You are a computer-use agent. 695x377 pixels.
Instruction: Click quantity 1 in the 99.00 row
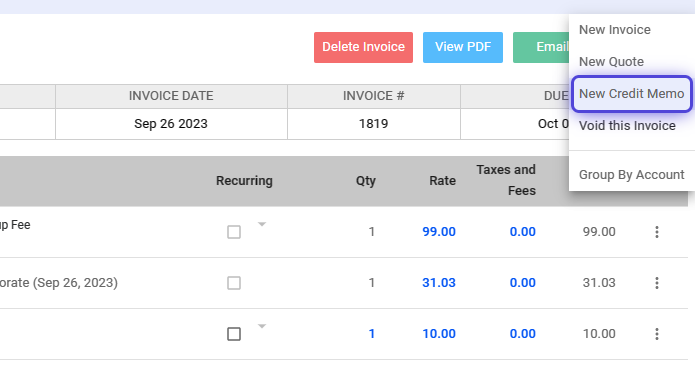click(372, 232)
